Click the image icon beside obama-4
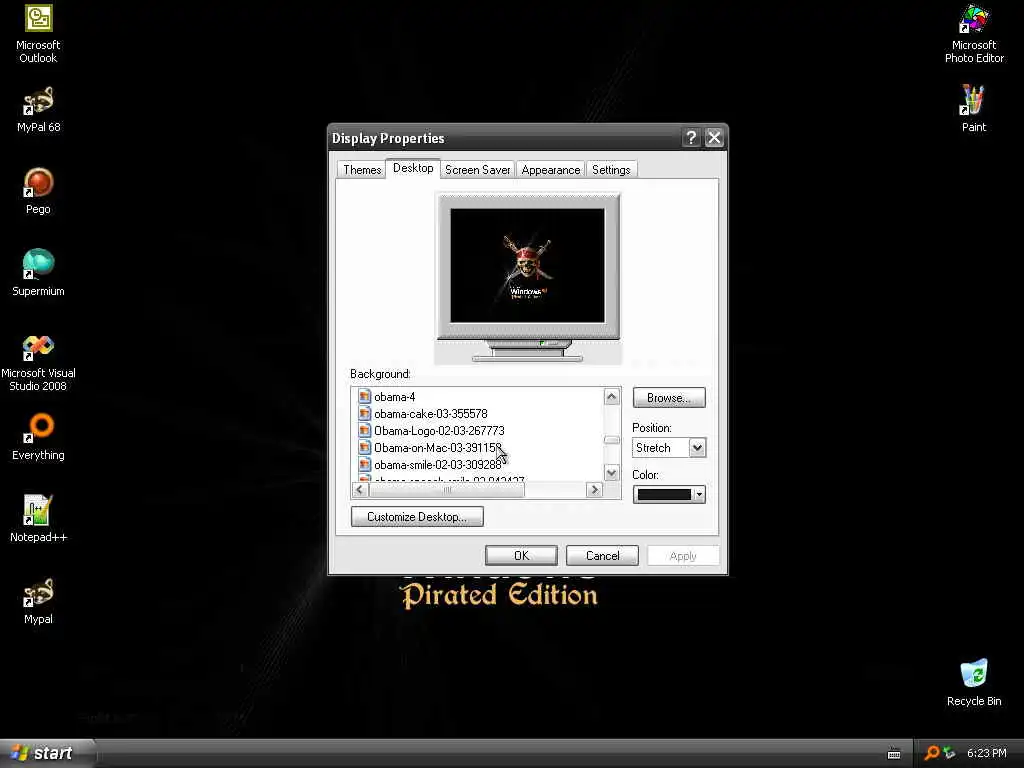 coord(364,396)
